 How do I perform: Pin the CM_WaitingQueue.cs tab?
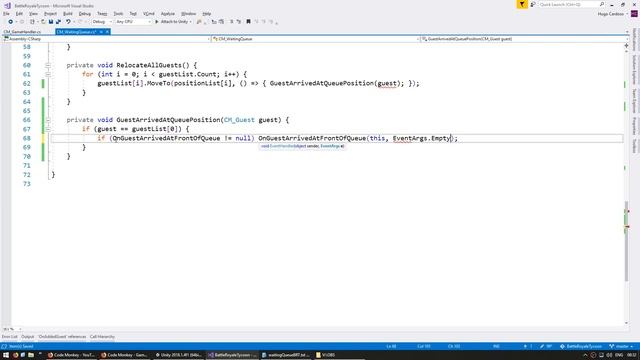coord(101,32)
